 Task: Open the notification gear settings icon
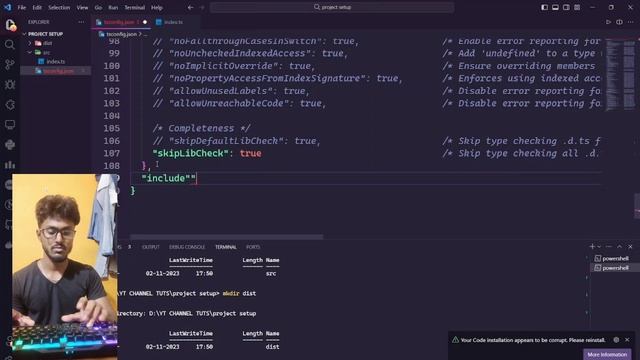(x=616, y=340)
